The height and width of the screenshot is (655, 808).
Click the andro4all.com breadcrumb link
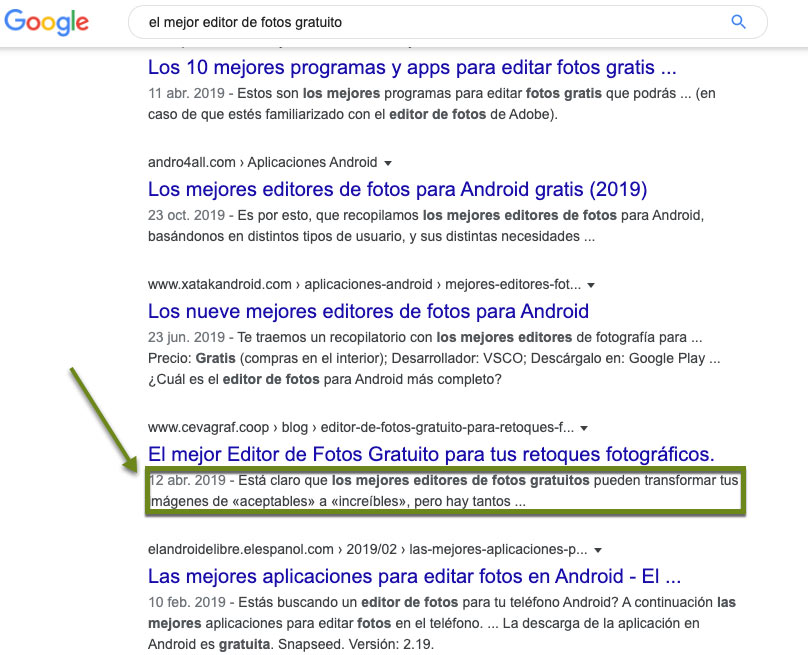click(188, 162)
